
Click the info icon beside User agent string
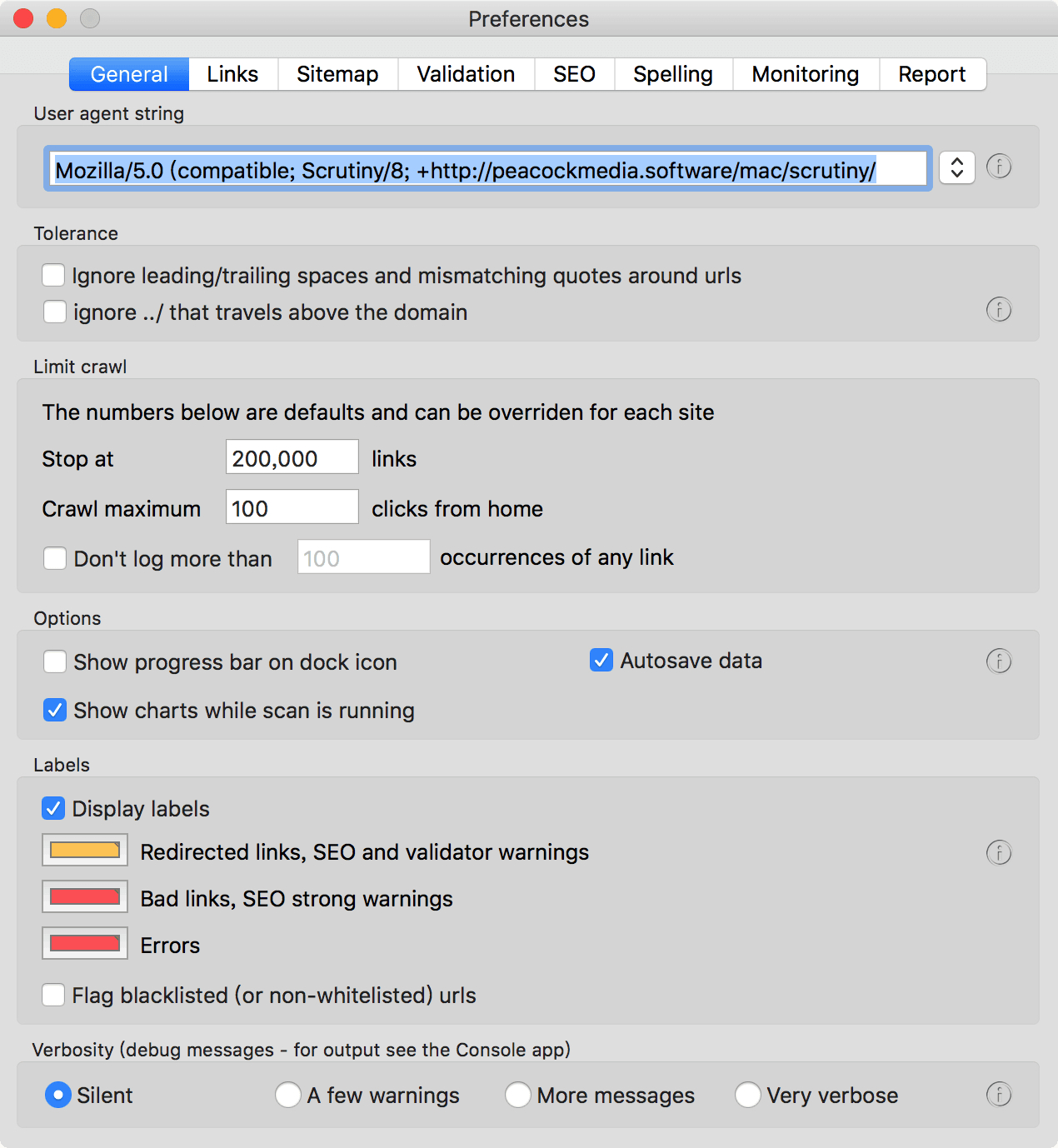point(999,167)
